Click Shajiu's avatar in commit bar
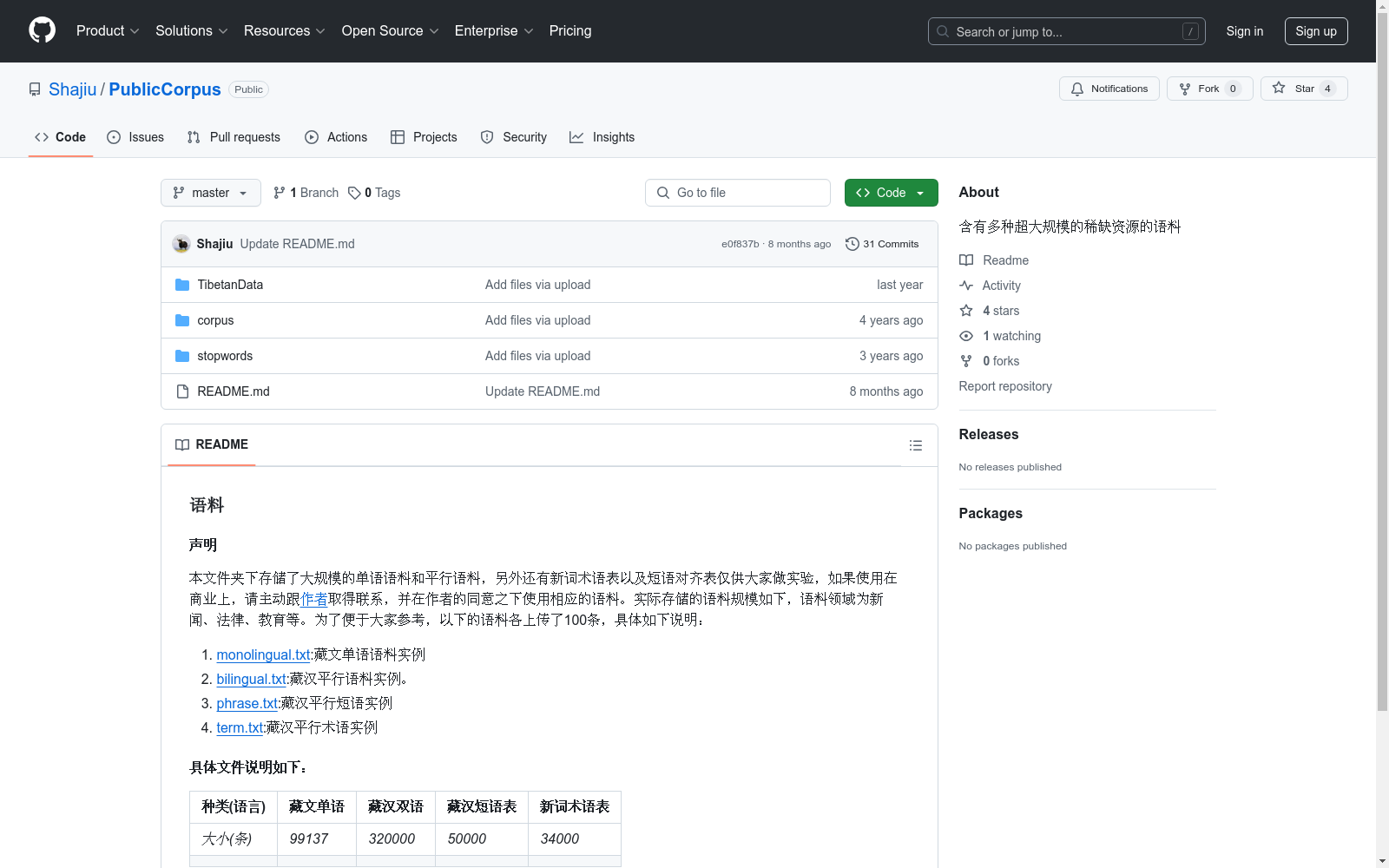1389x868 pixels. tap(181, 244)
